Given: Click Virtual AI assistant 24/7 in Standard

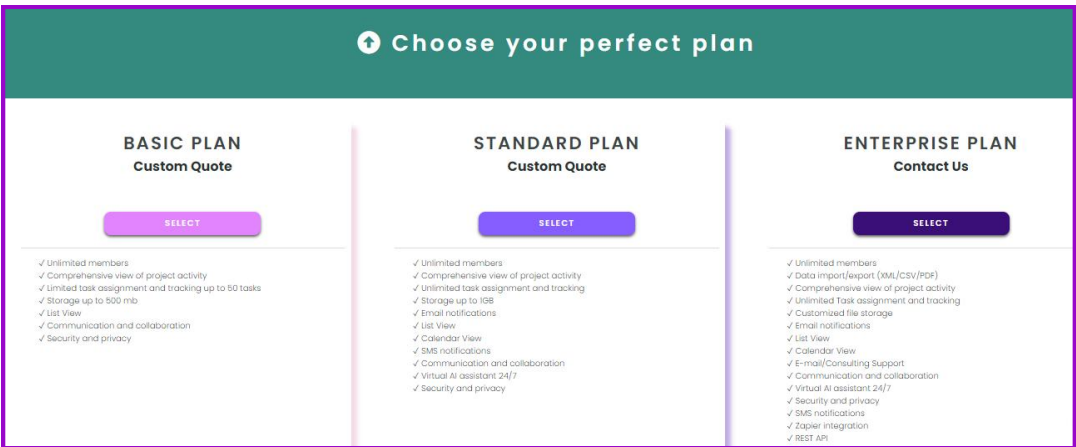Looking at the screenshot, I should pos(469,376).
